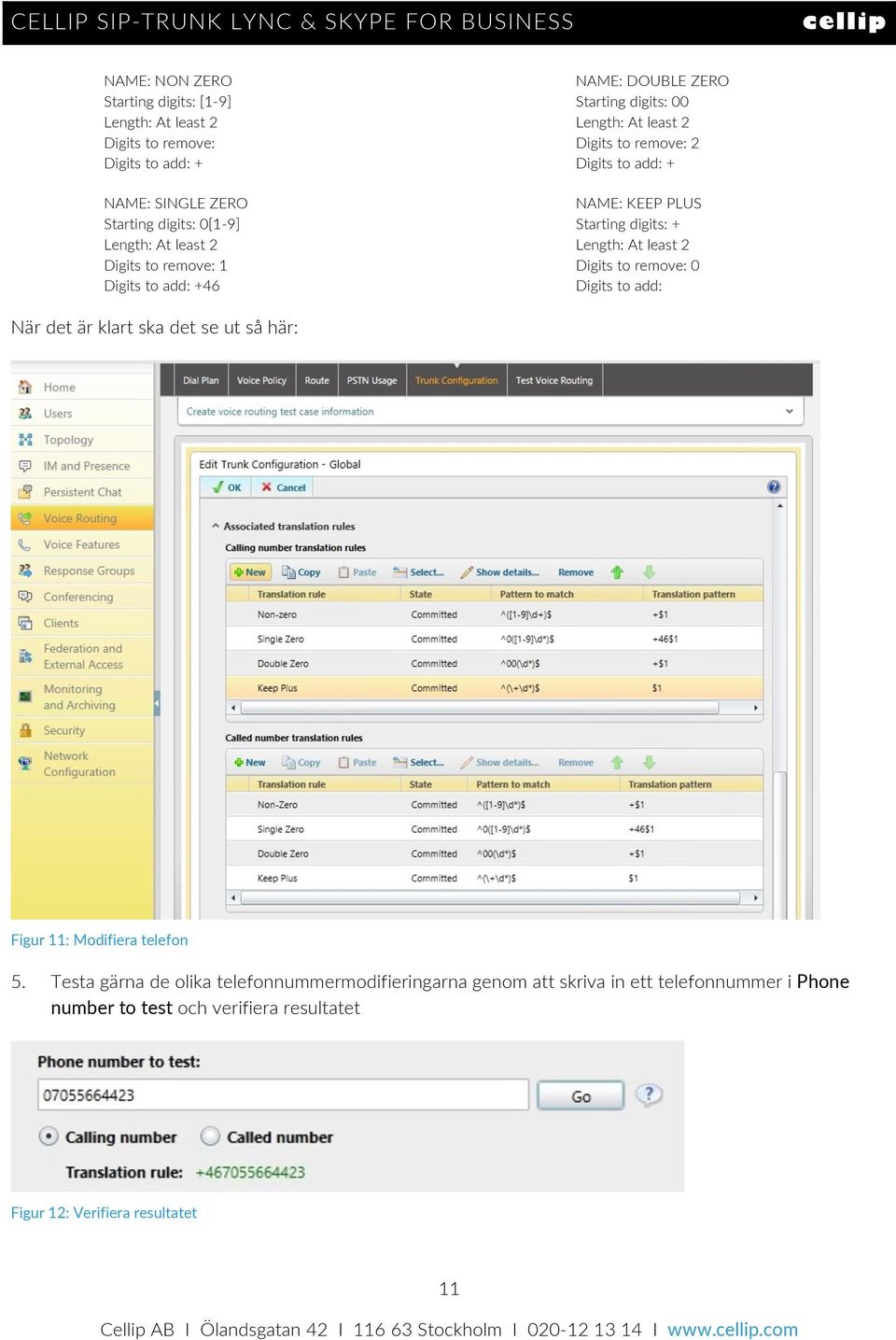The image size is (896, 1340).
Task: Open the Home sidebar item
Action: (x=82, y=387)
